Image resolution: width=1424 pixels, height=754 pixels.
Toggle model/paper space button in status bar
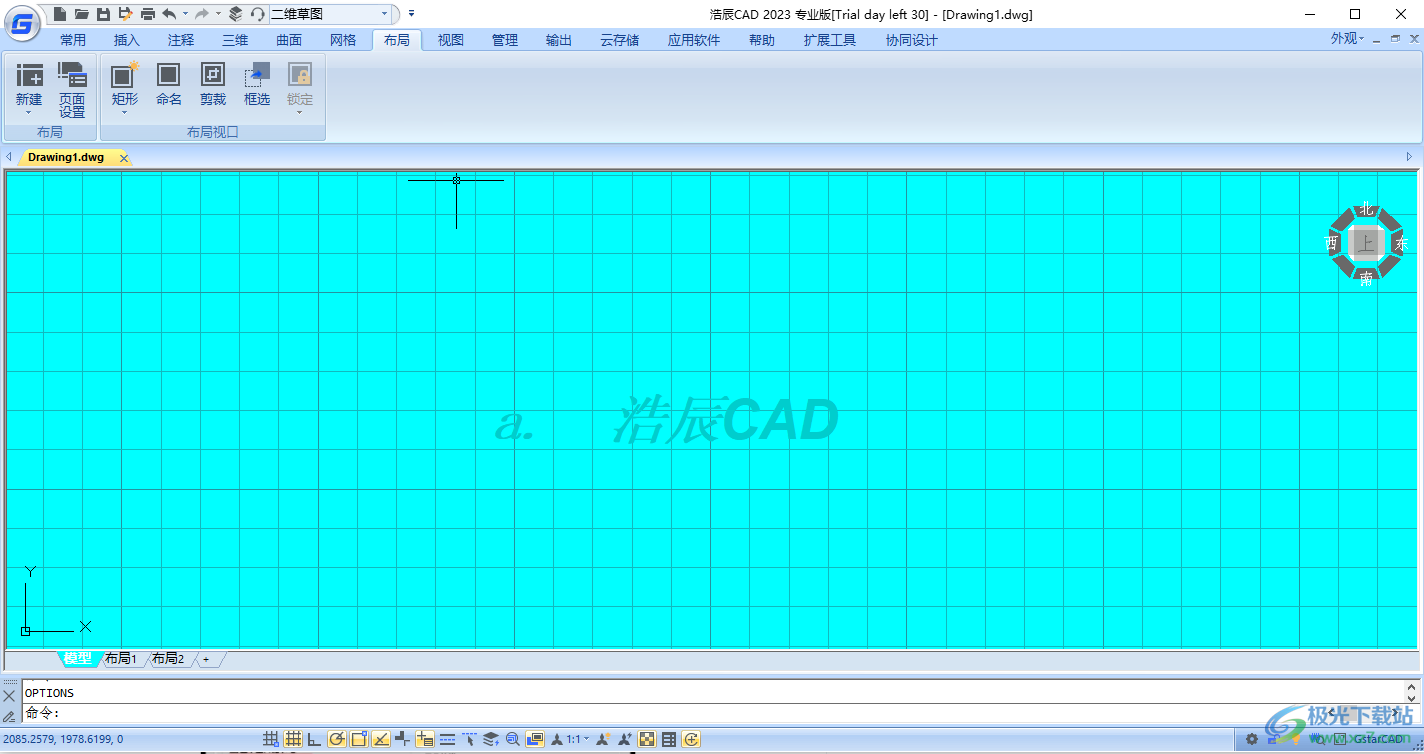point(535,740)
